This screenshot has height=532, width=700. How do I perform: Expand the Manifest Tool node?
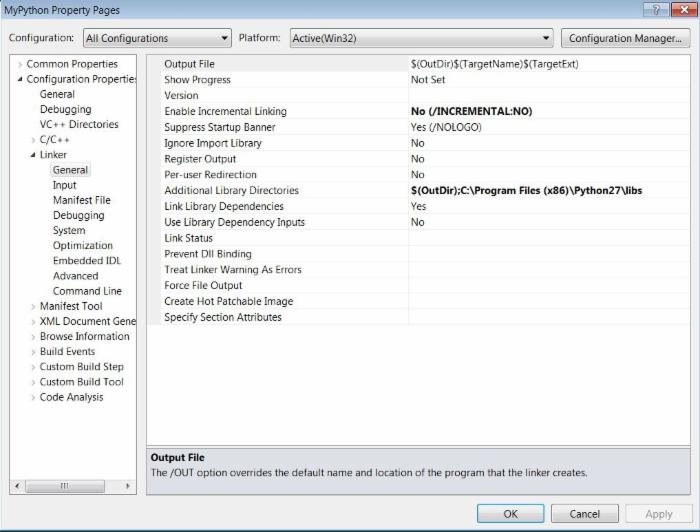pos(33,306)
